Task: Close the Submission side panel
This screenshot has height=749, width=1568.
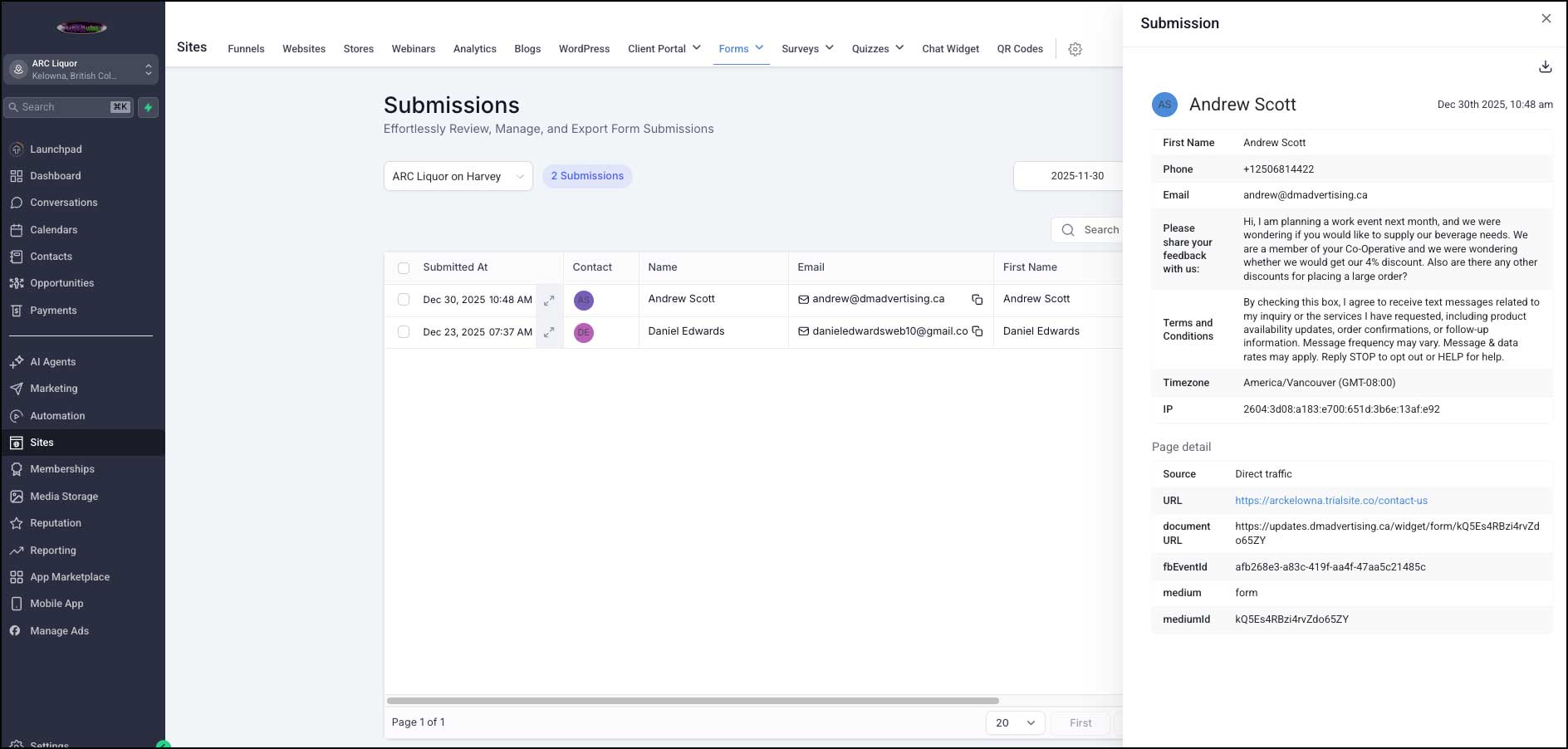Action: pos(1546,19)
